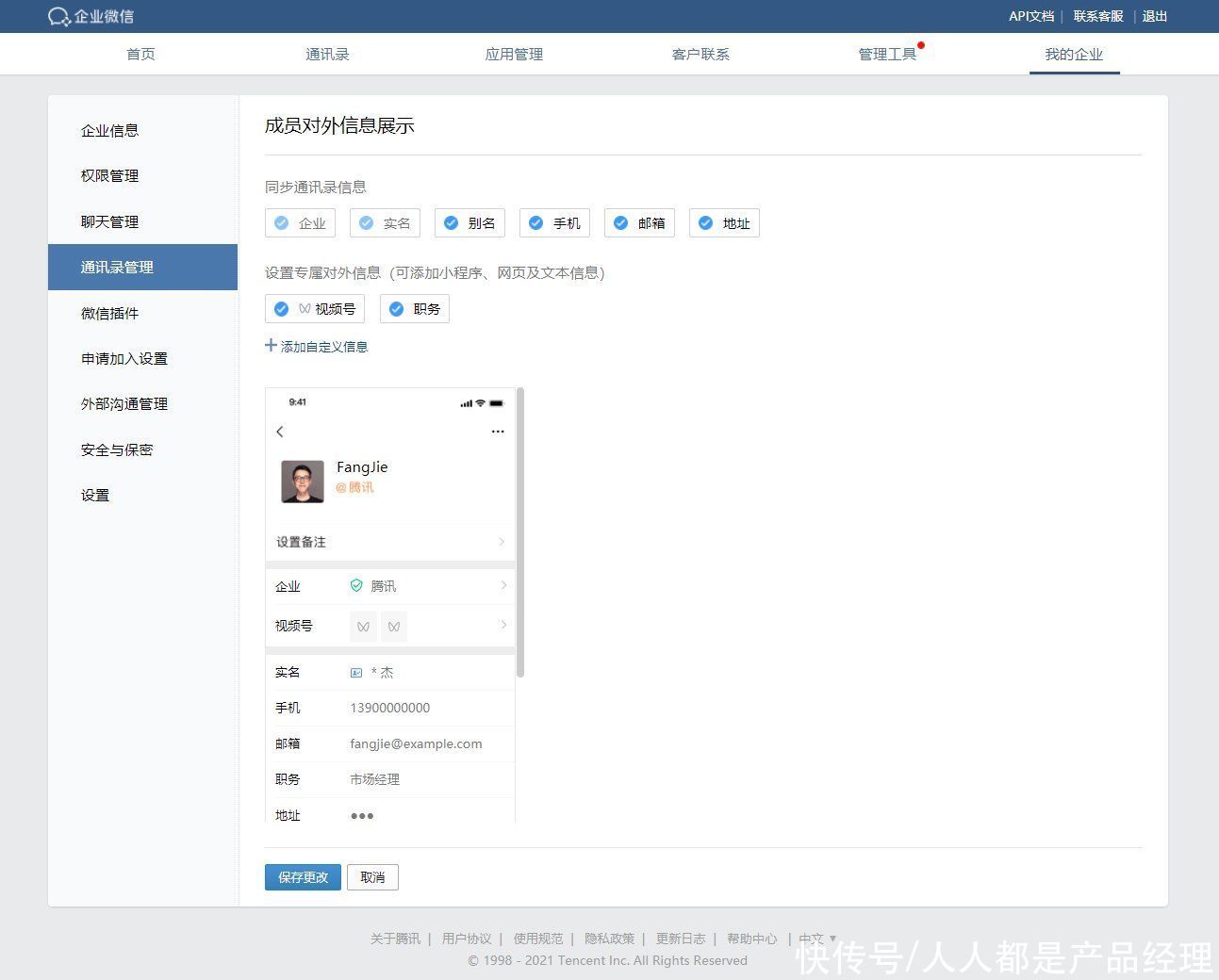The width and height of the screenshot is (1219, 980).
Task: Click the address ellipsis dots in preview
Action: click(x=362, y=816)
